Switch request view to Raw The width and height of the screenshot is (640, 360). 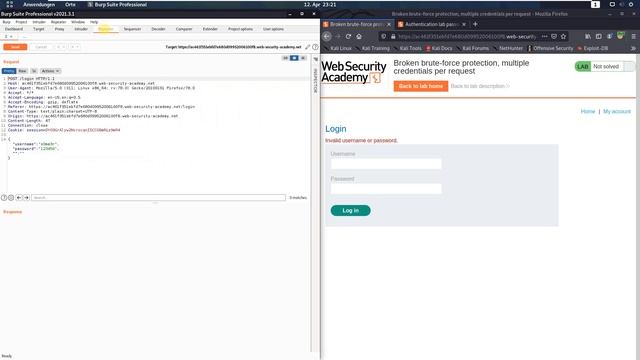click(x=22, y=71)
